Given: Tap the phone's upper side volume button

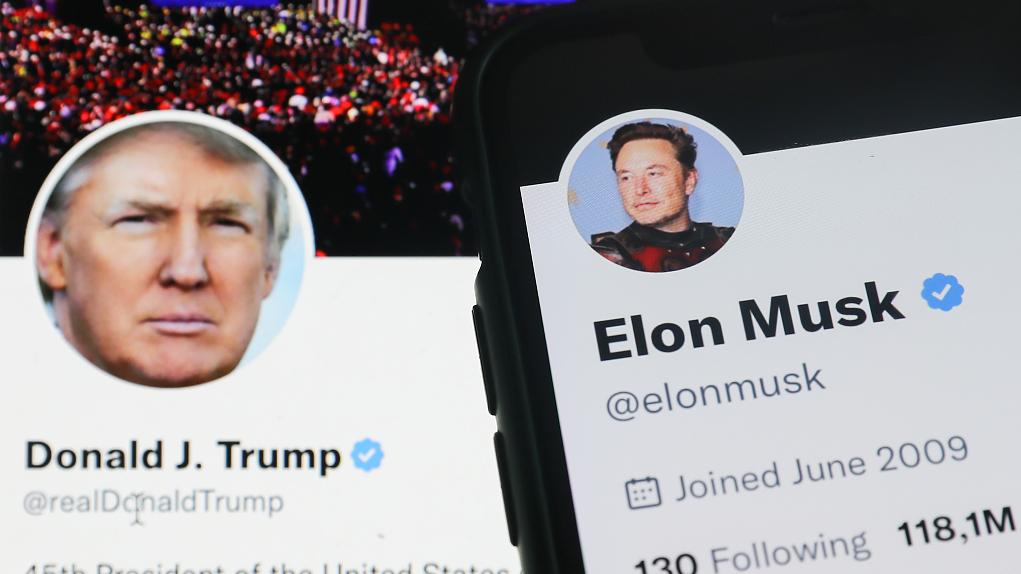Looking at the screenshot, I should 484,359.
